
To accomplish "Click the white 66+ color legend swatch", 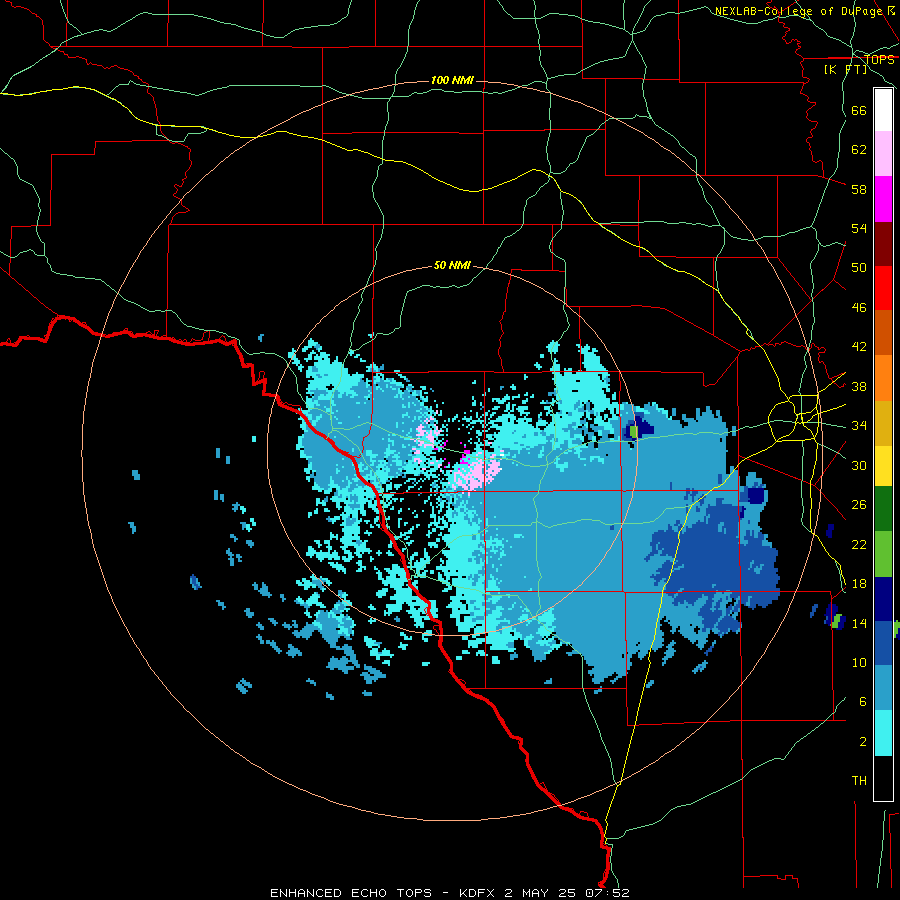I will tap(883, 110).
